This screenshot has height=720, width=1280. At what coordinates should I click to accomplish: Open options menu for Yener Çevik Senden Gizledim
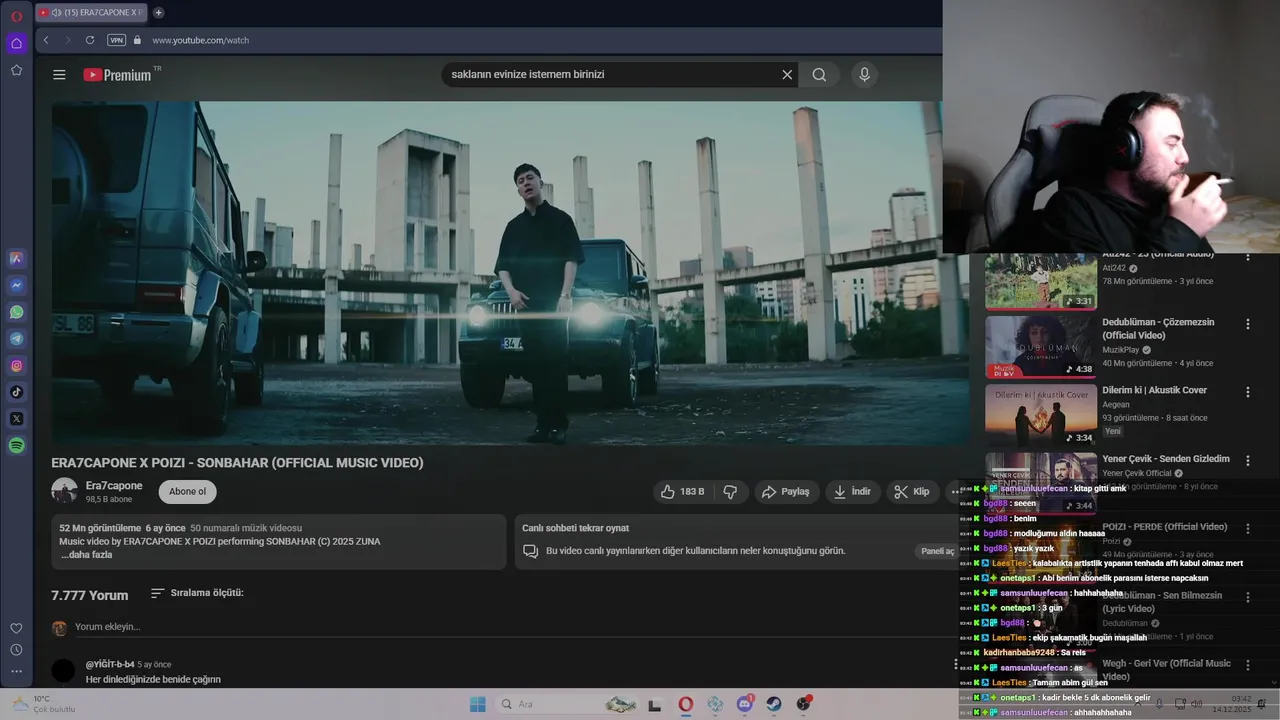coord(1247,460)
